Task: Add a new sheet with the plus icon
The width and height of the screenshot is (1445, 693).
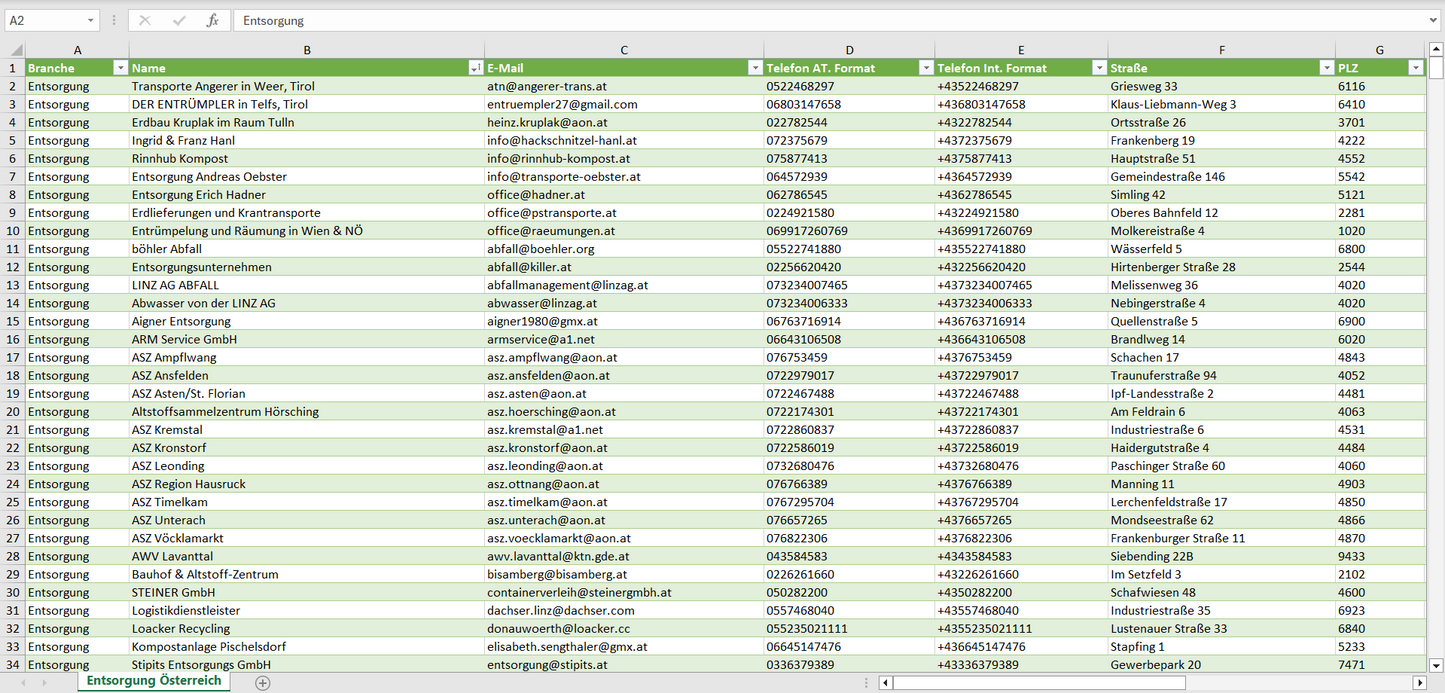Action: 263,682
